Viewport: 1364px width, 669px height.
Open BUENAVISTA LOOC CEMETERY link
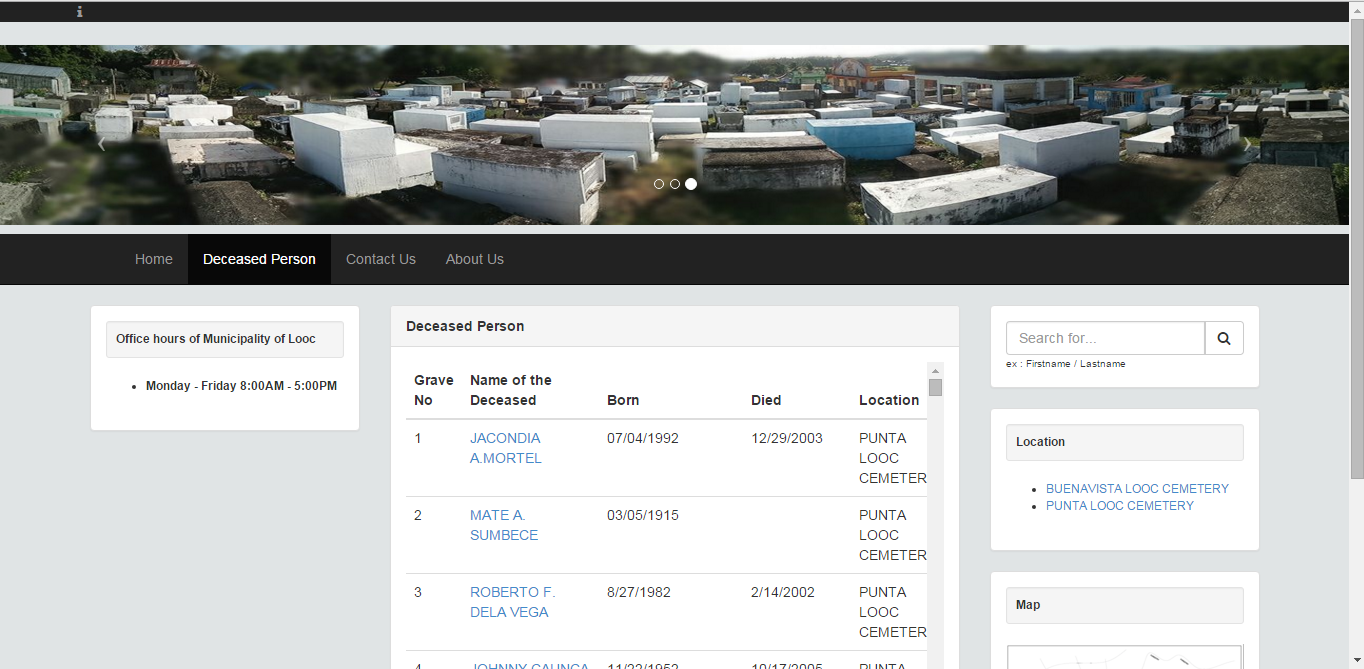pos(1137,489)
